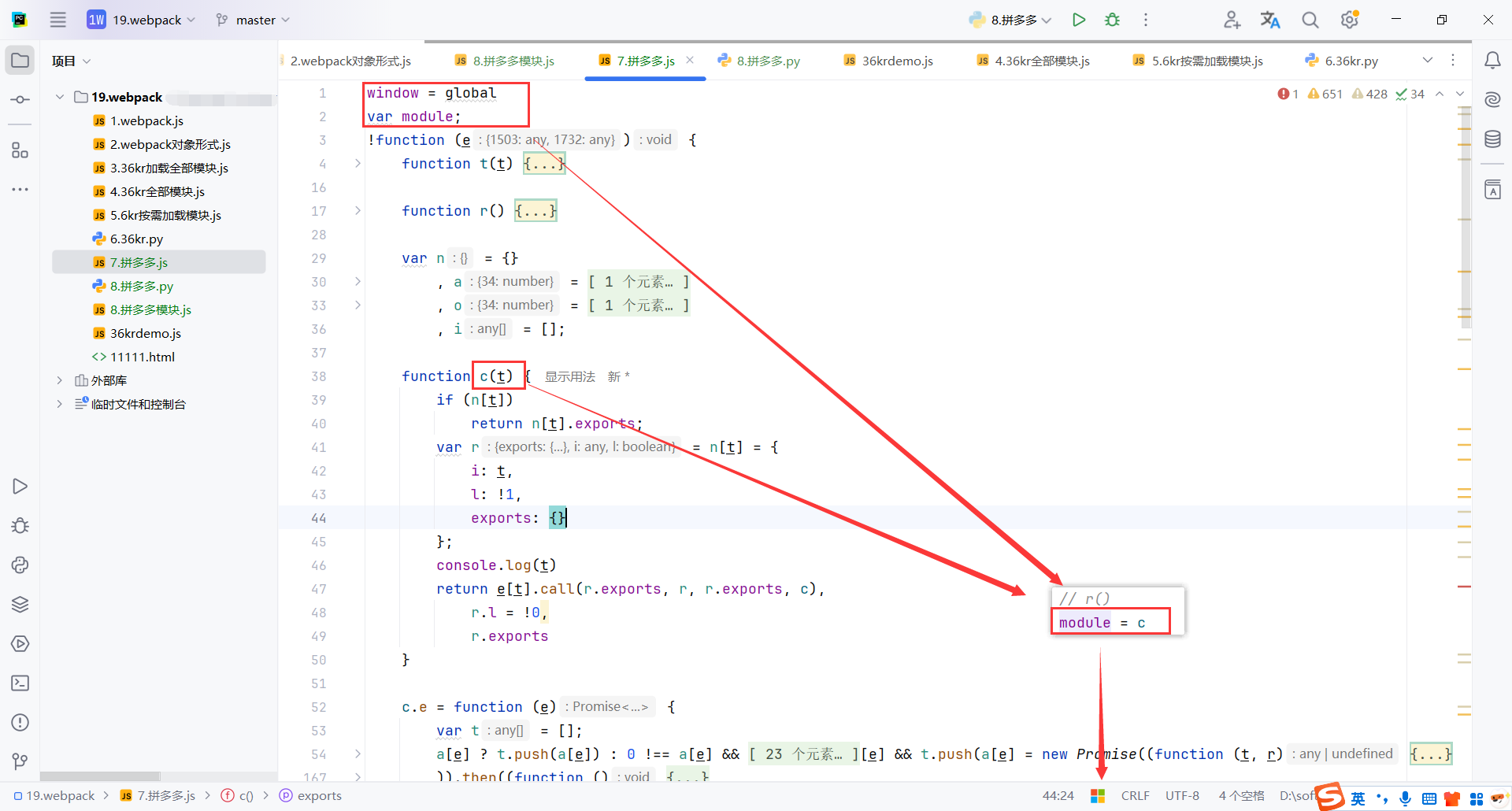Open the Git tool window
The width and height of the screenshot is (1512, 811).
20,761
